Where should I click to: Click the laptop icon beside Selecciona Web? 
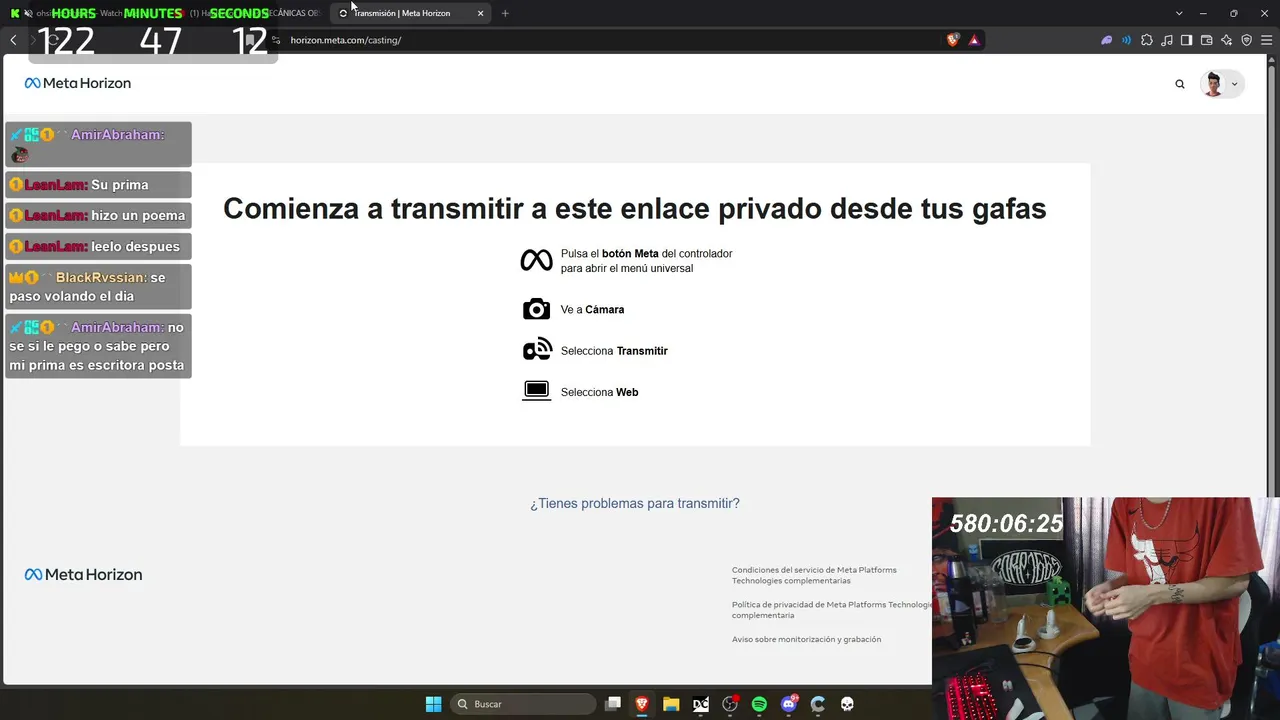point(536,391)
